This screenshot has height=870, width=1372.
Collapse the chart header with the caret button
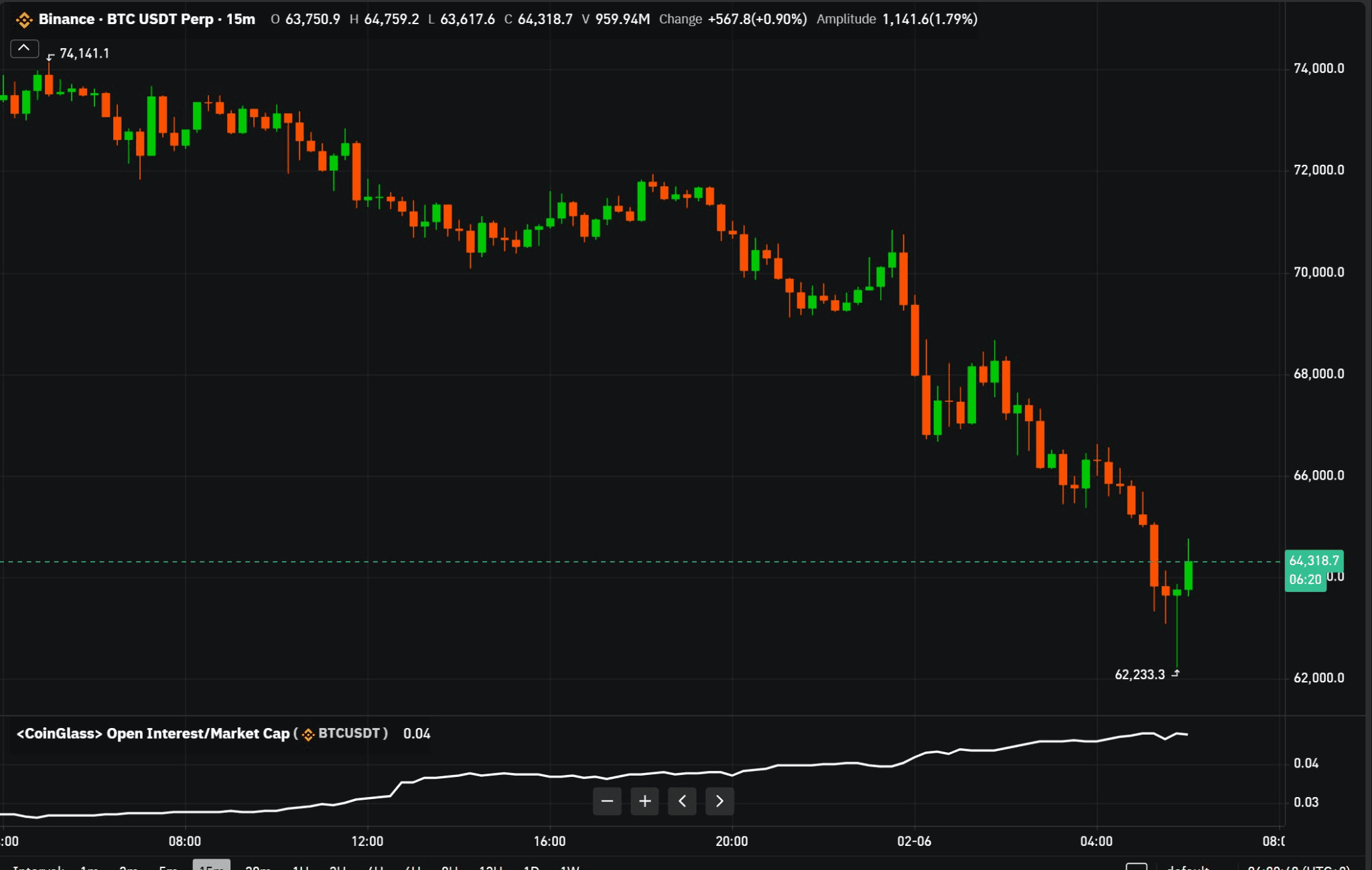[24, 48]
